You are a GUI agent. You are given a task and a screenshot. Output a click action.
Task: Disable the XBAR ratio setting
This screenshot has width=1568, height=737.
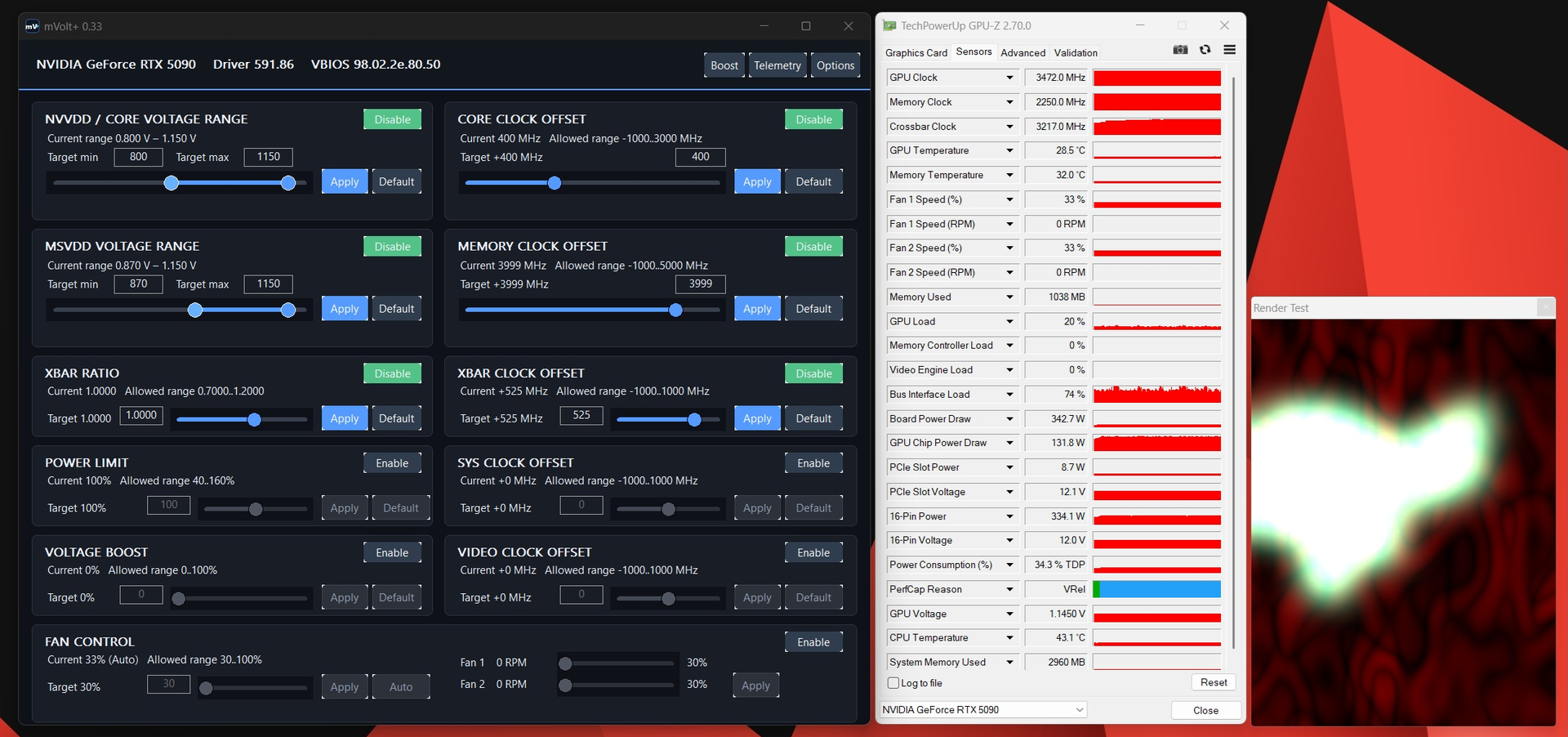[393, 373]
